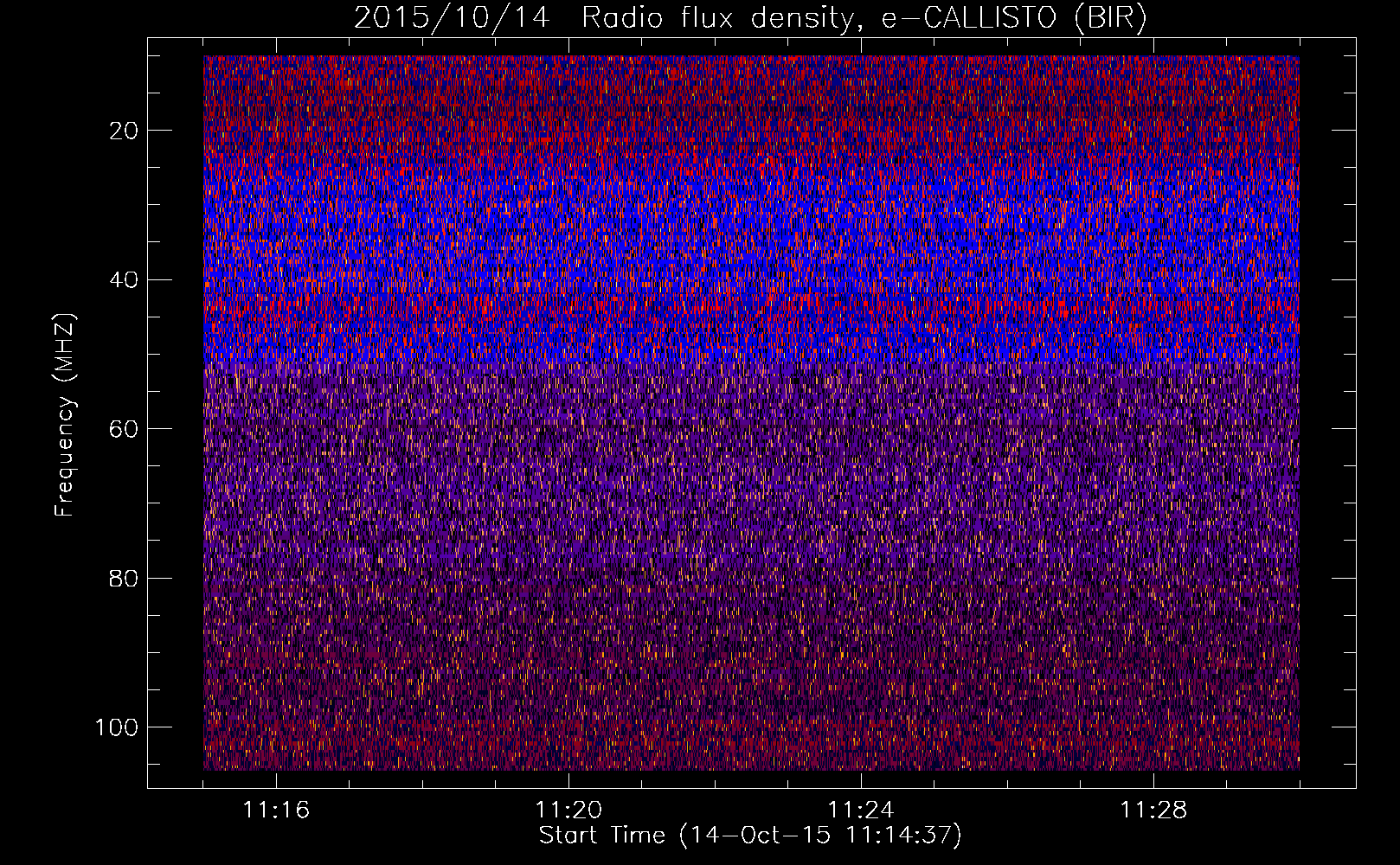Click the 11:16 time tick label

[x=276, y=811]
